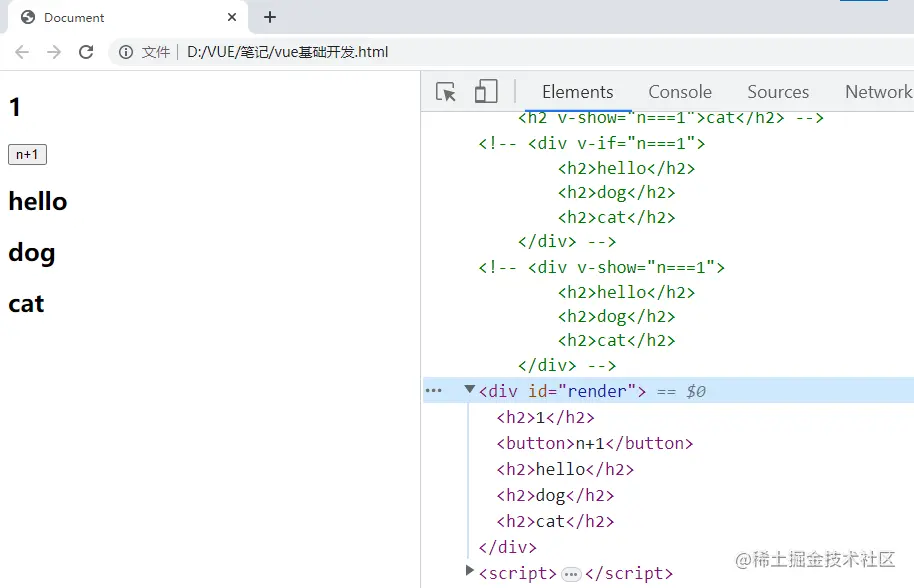Select the <h2>1</h2> node in render div

[545, 418]
